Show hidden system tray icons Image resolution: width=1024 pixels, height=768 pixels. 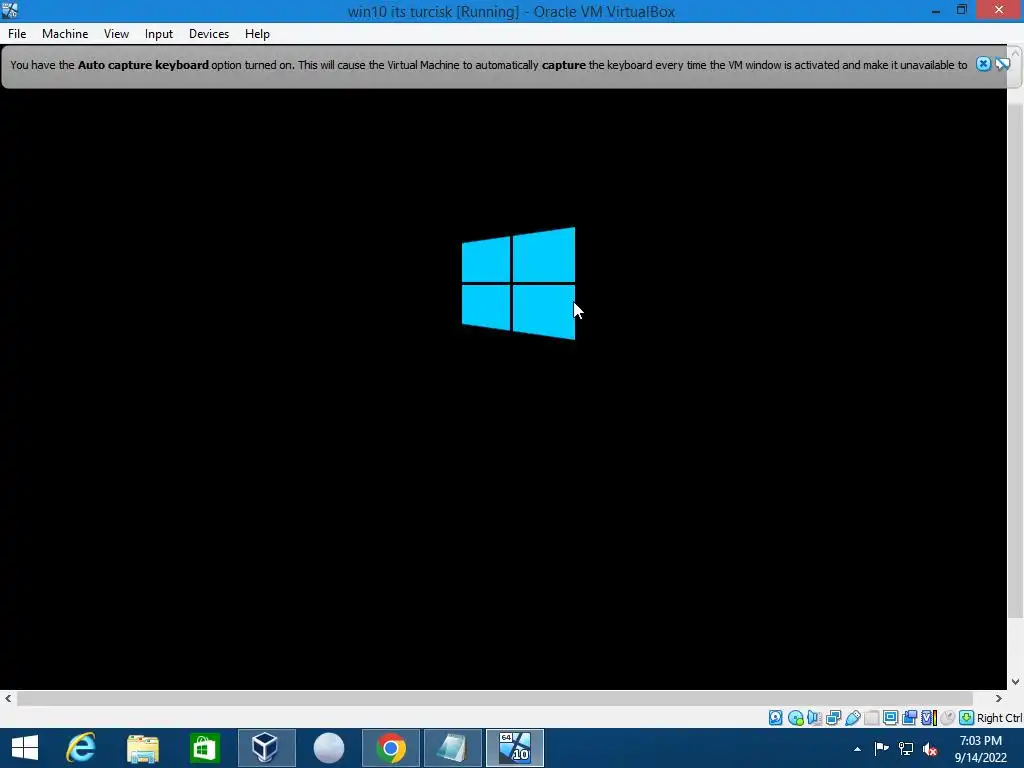tap(857, 749)
